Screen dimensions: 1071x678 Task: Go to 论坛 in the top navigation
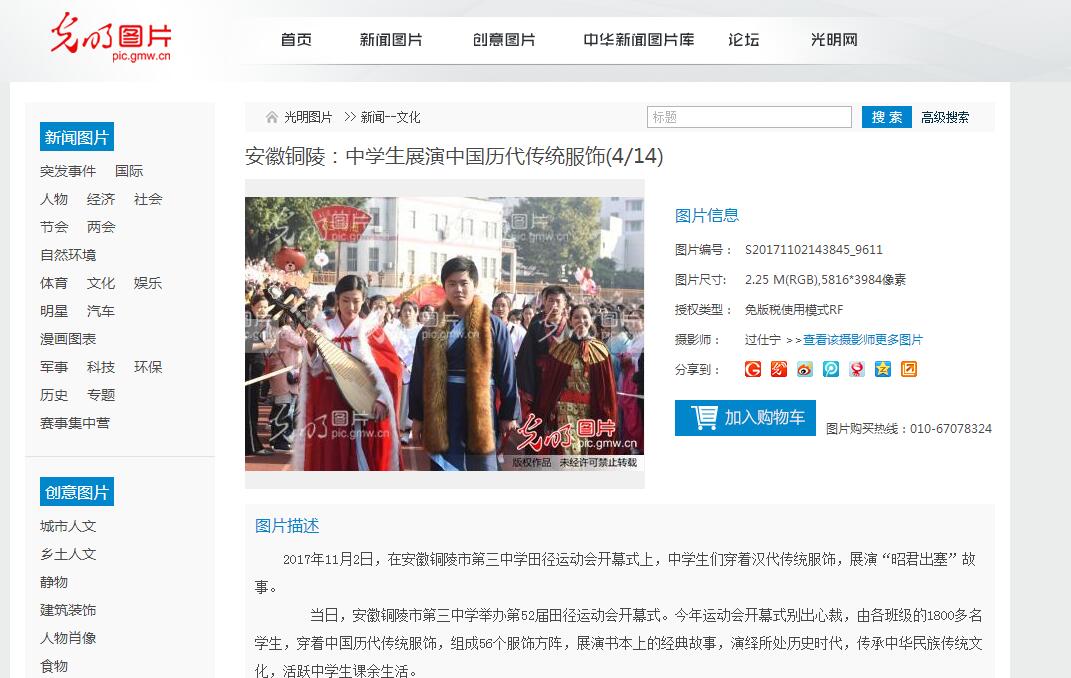pos(743,40)
